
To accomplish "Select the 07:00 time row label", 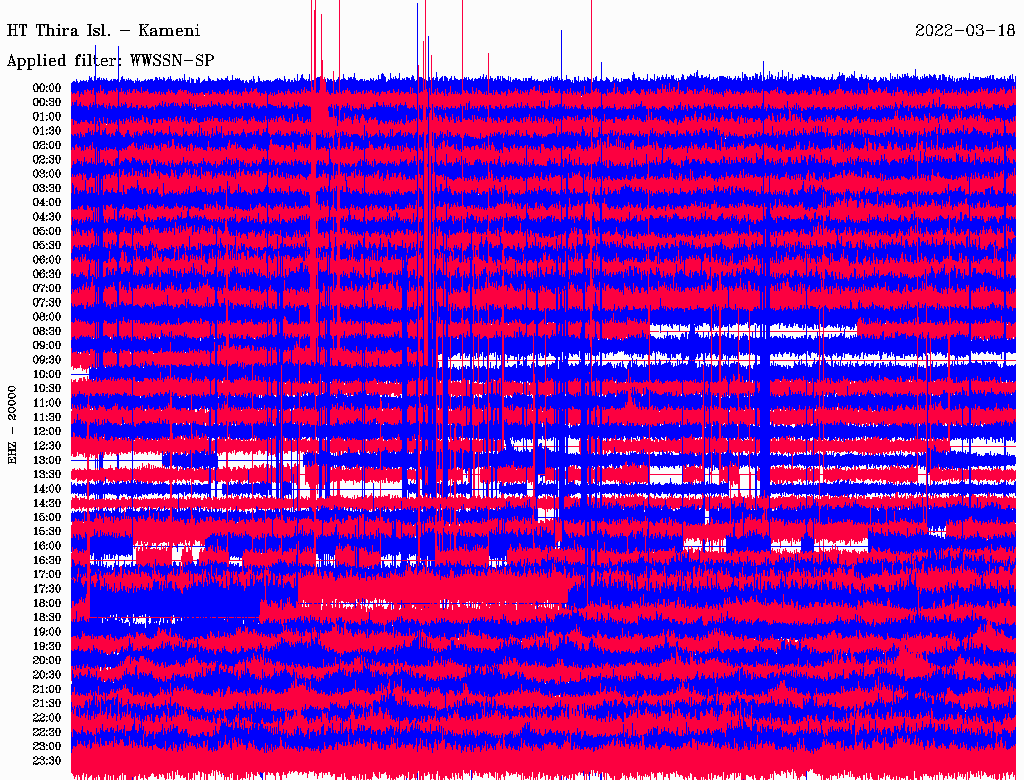I will 47,289.
